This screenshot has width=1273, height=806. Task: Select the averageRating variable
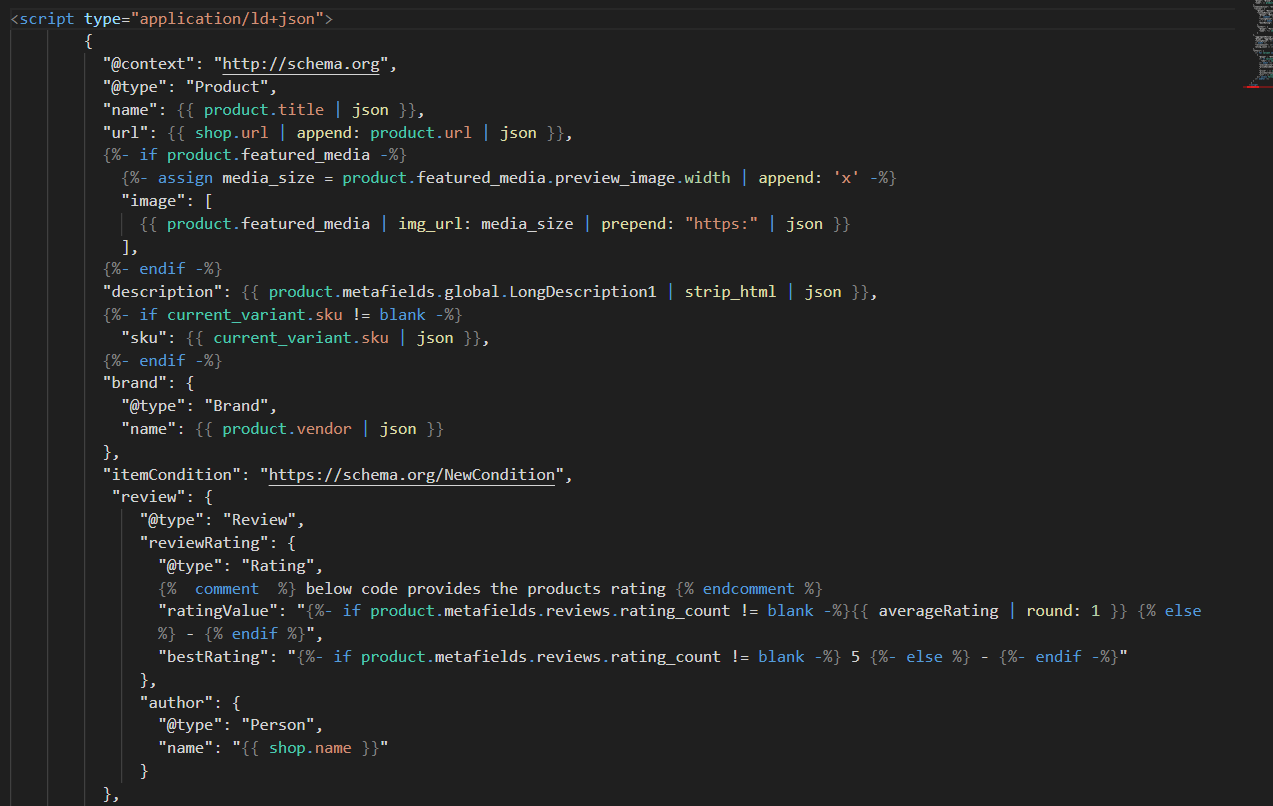[938, 611]
